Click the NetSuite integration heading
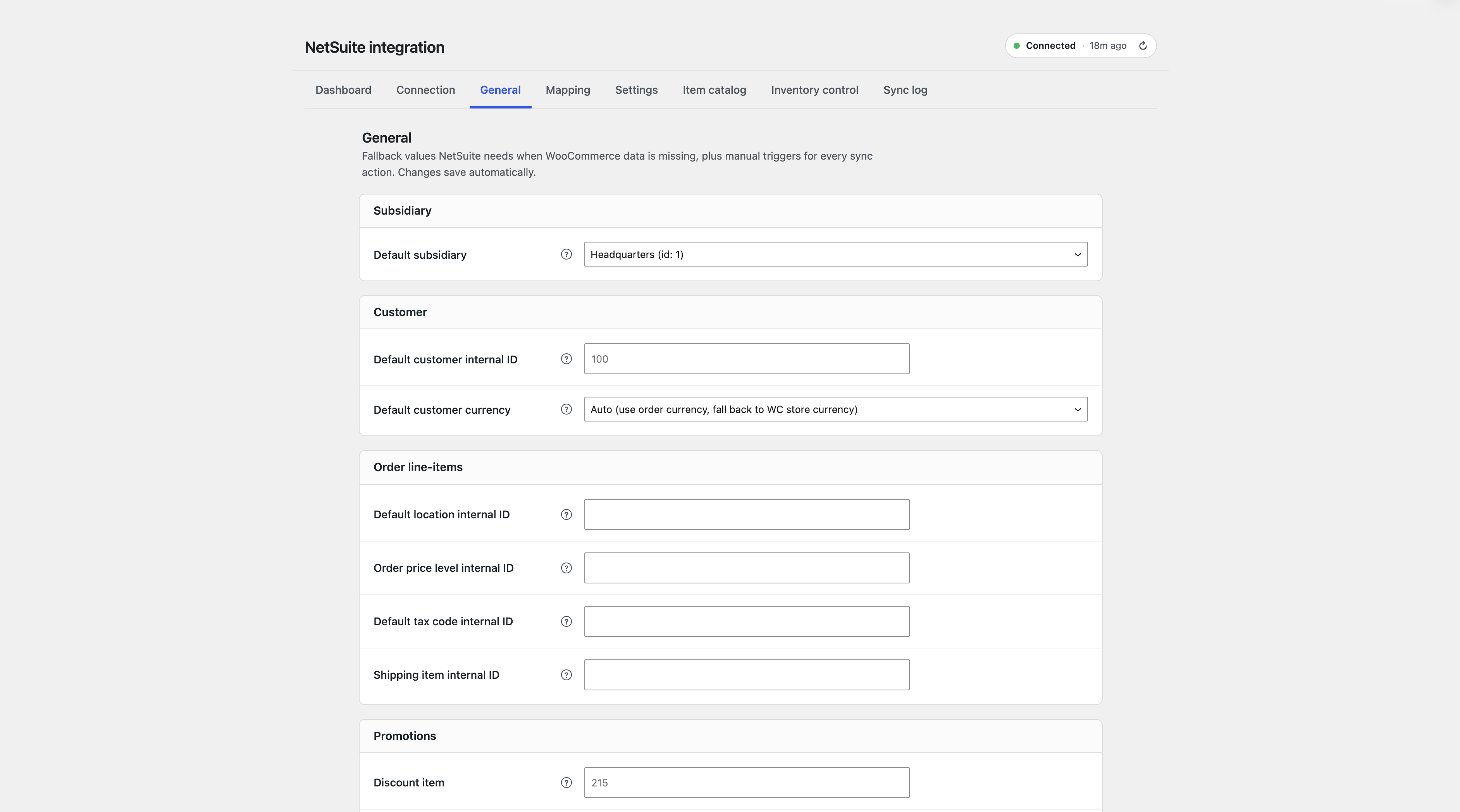Viewport: 1460px width, 812px height. [x=374, y=47]
